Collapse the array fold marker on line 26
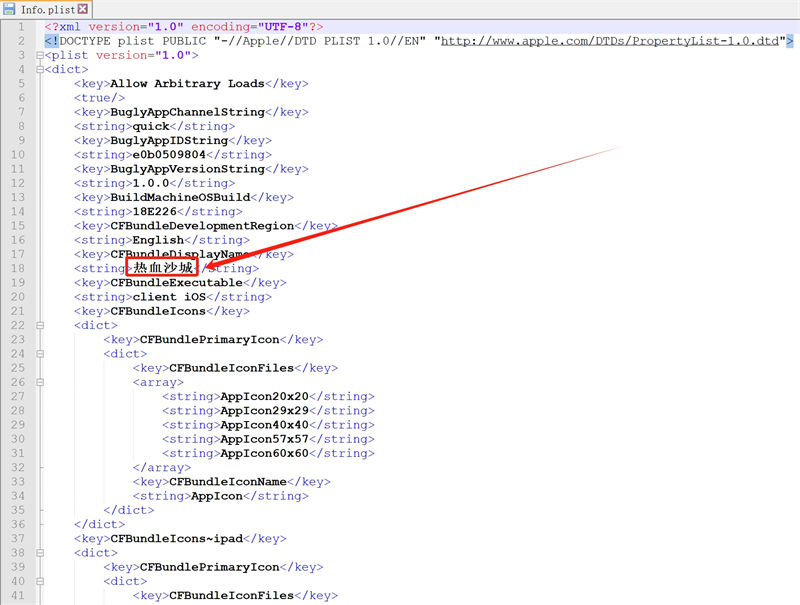 40,383
